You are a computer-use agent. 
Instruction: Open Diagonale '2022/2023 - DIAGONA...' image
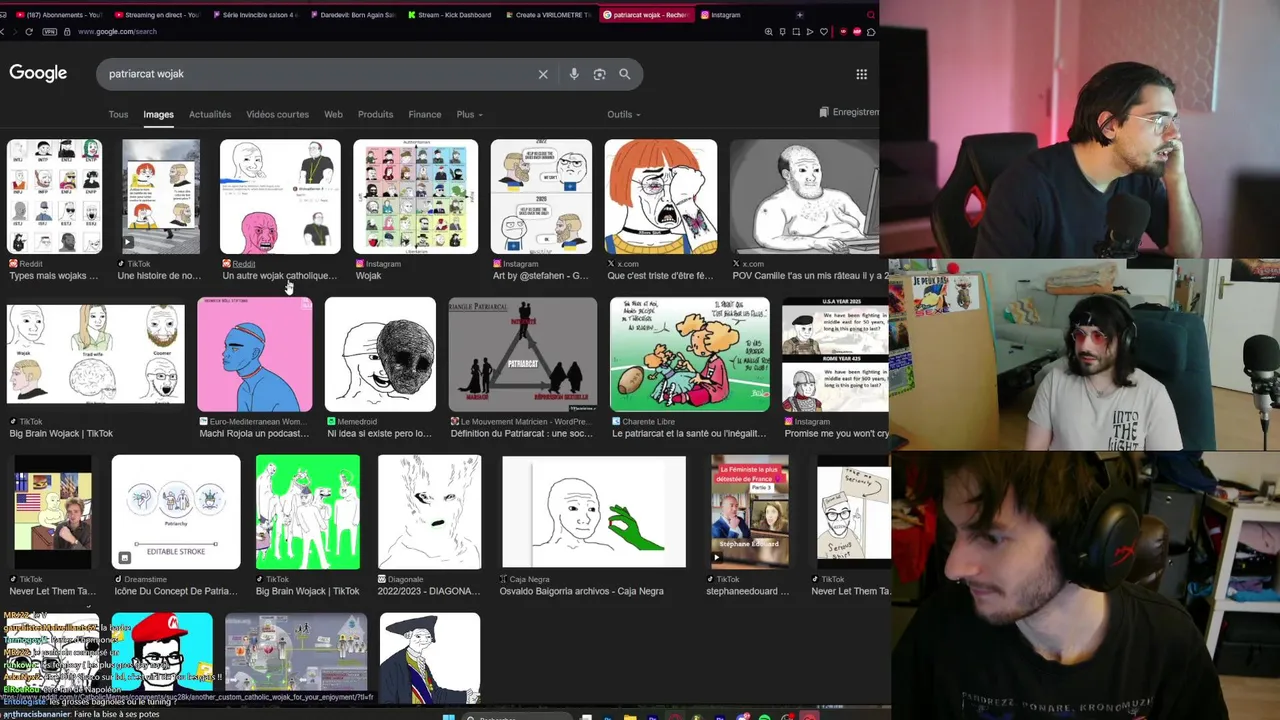coord(429,512)
